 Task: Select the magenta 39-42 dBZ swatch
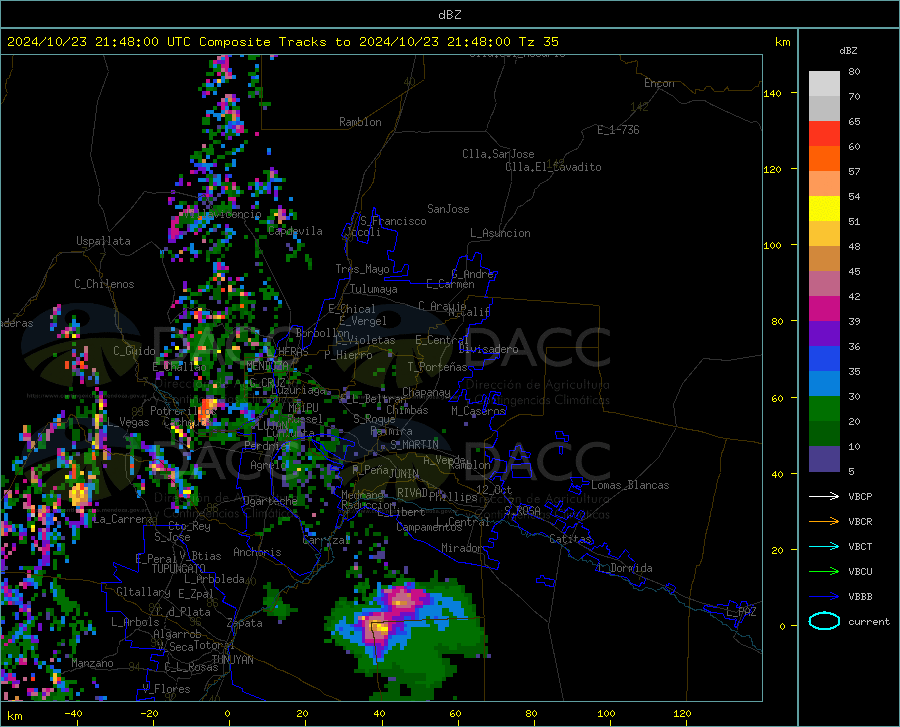pos(824,309)
